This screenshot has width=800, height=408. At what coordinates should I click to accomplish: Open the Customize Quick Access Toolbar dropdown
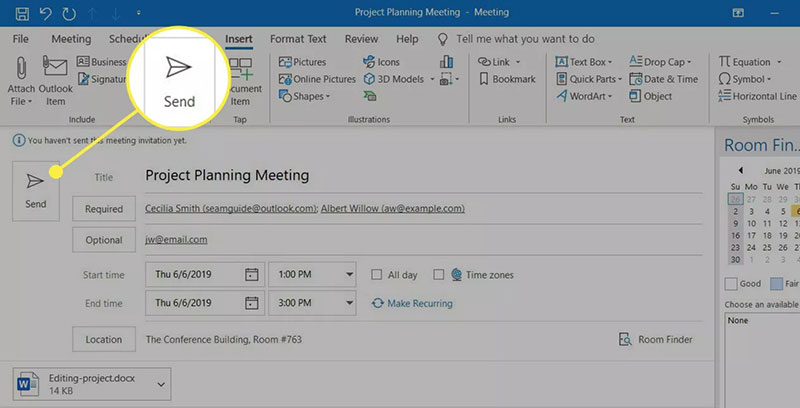pos(138,13)
